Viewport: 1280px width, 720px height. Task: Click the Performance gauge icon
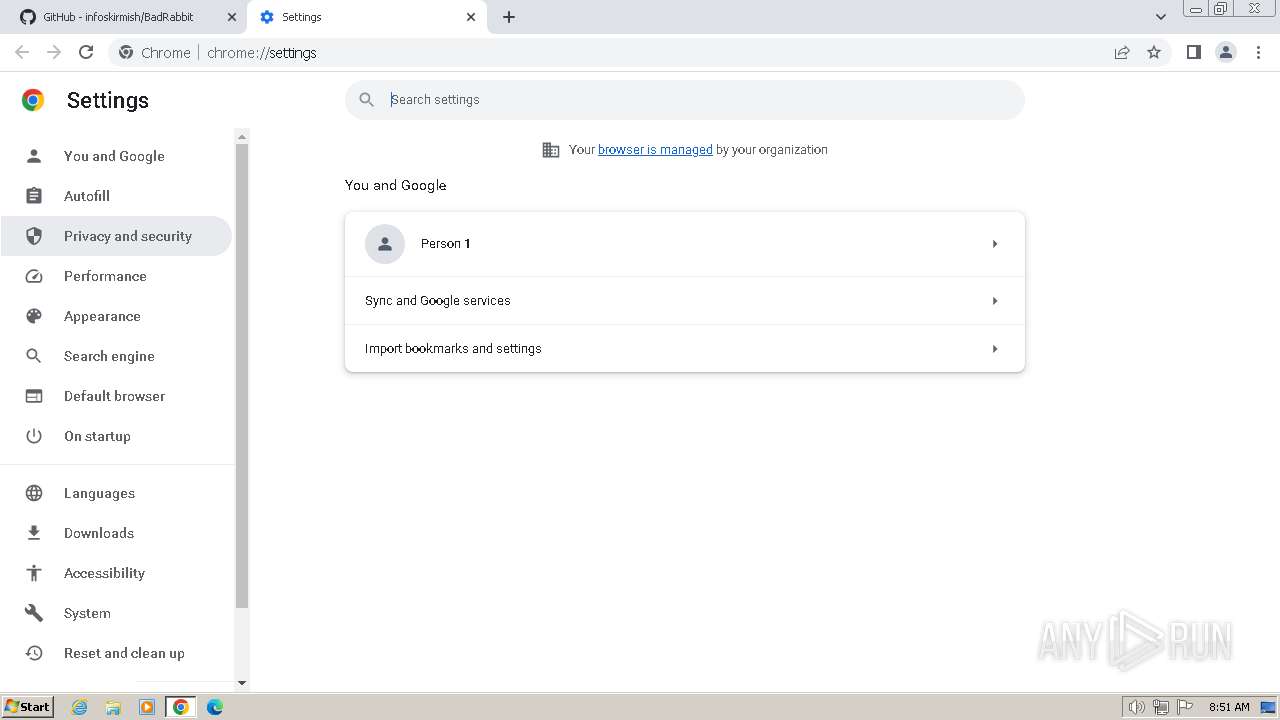click(x=34, y=276)
